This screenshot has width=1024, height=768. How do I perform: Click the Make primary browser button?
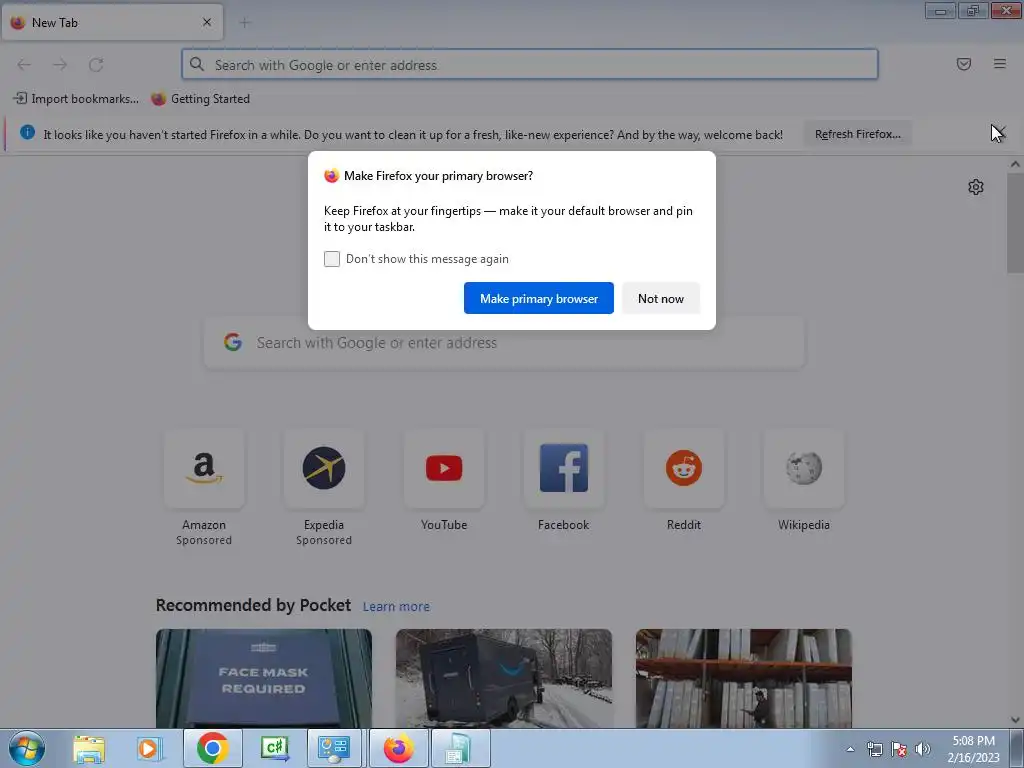[539, 298]
